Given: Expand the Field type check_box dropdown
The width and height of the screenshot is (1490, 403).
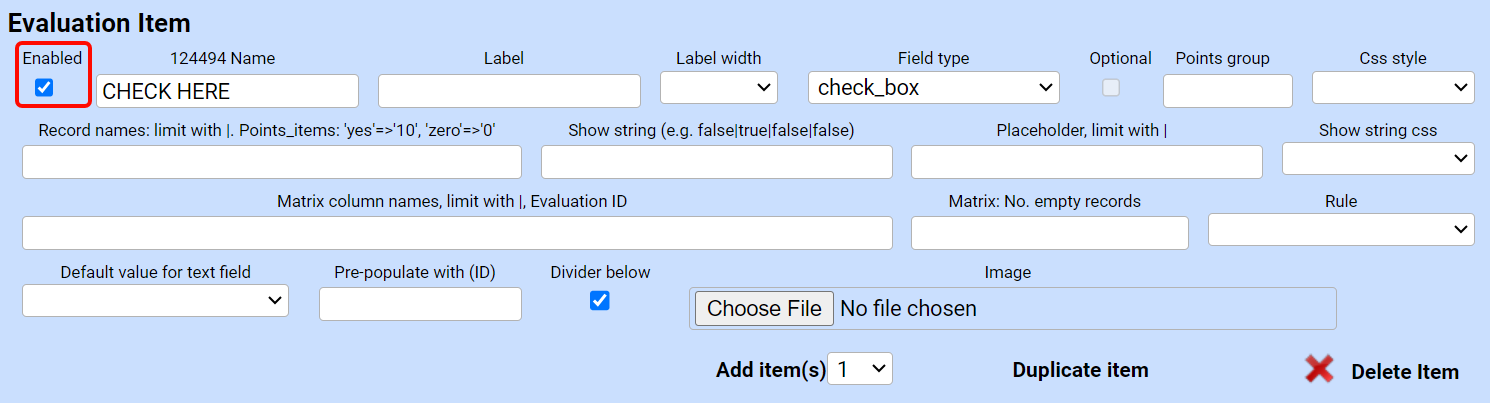Looking at the screenshot, I should tap(933, 88).
